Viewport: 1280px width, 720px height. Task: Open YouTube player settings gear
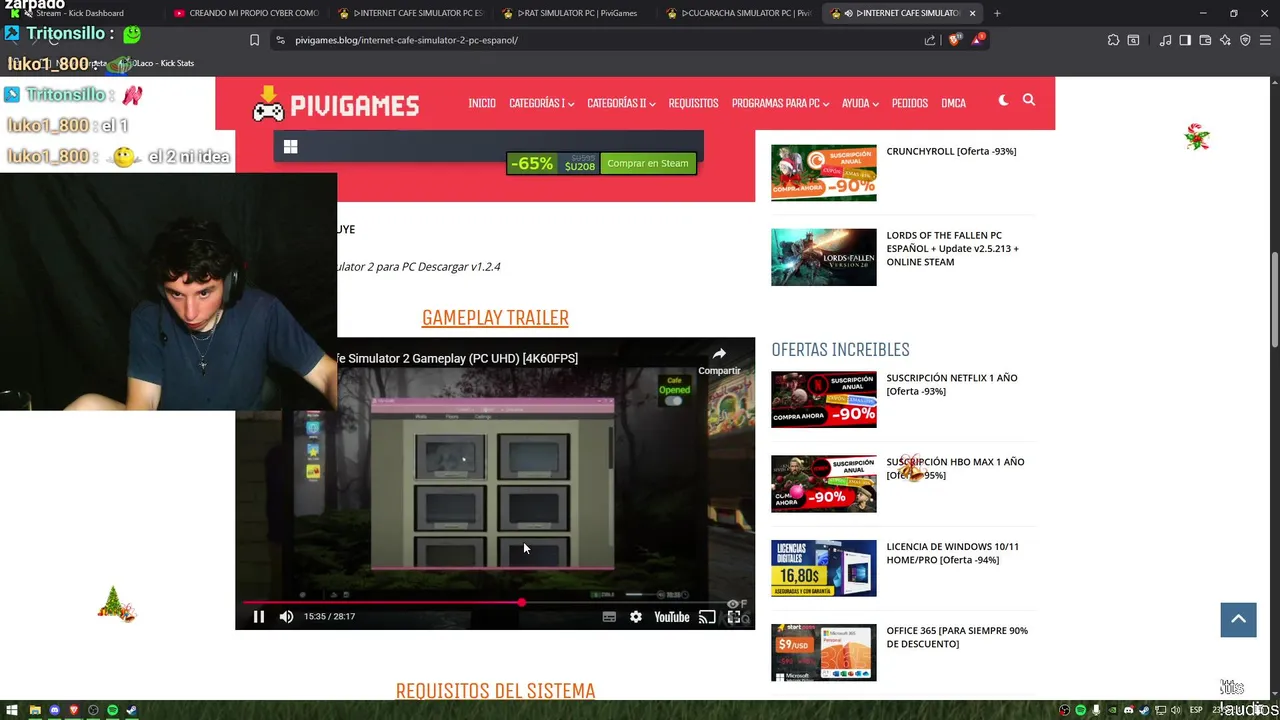pyautogui.click(x=636, y=617)
